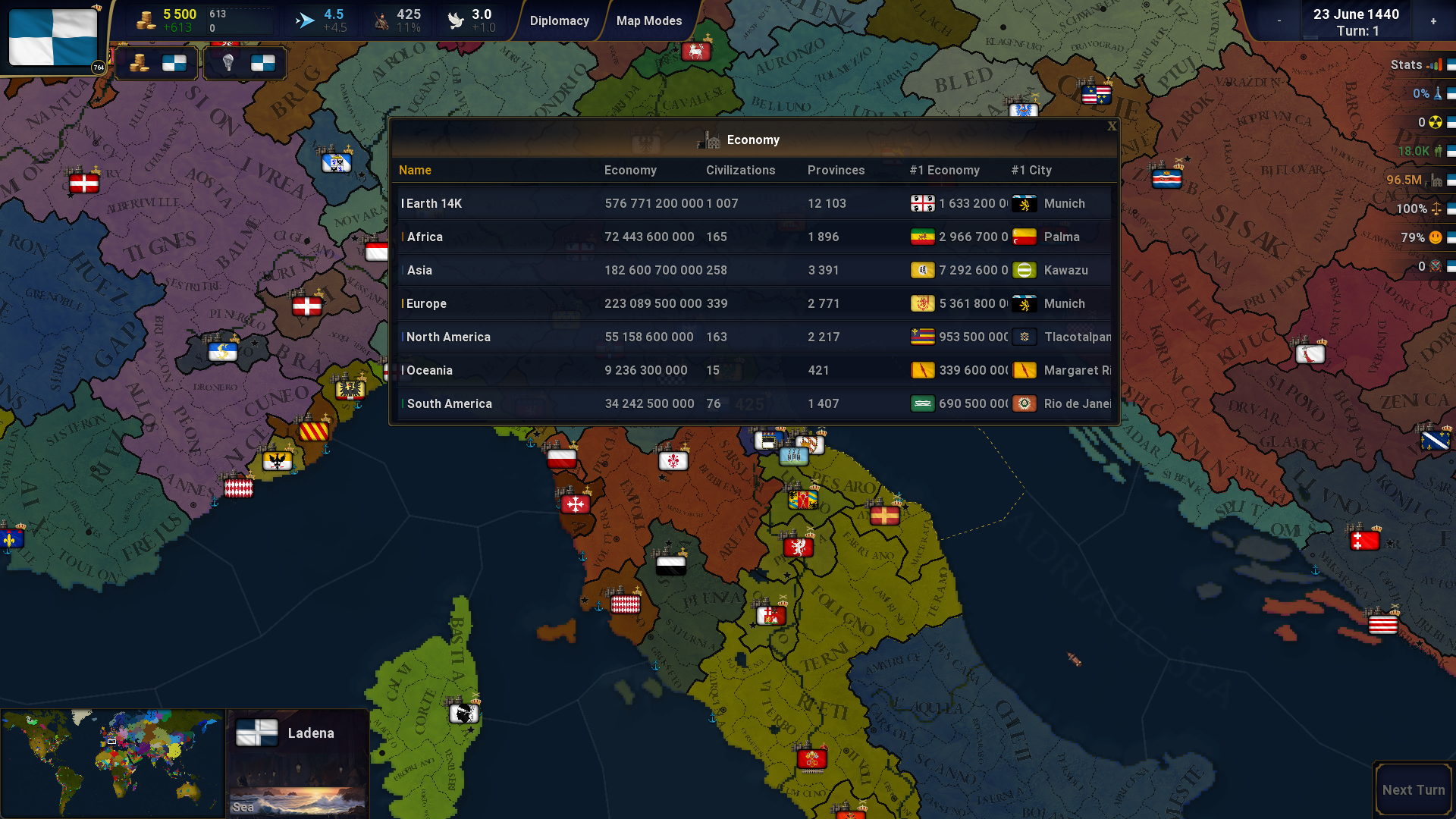Click the player civilization flag in top-left
1456x819 pixels.
coord(53,38)
